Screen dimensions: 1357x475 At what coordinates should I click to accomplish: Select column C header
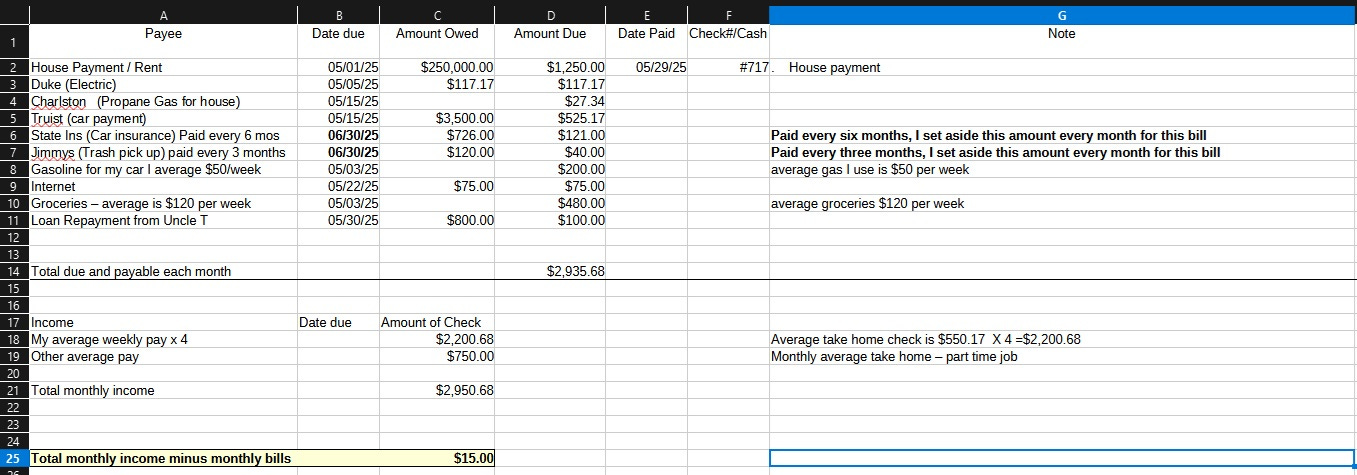click(437, 15)
